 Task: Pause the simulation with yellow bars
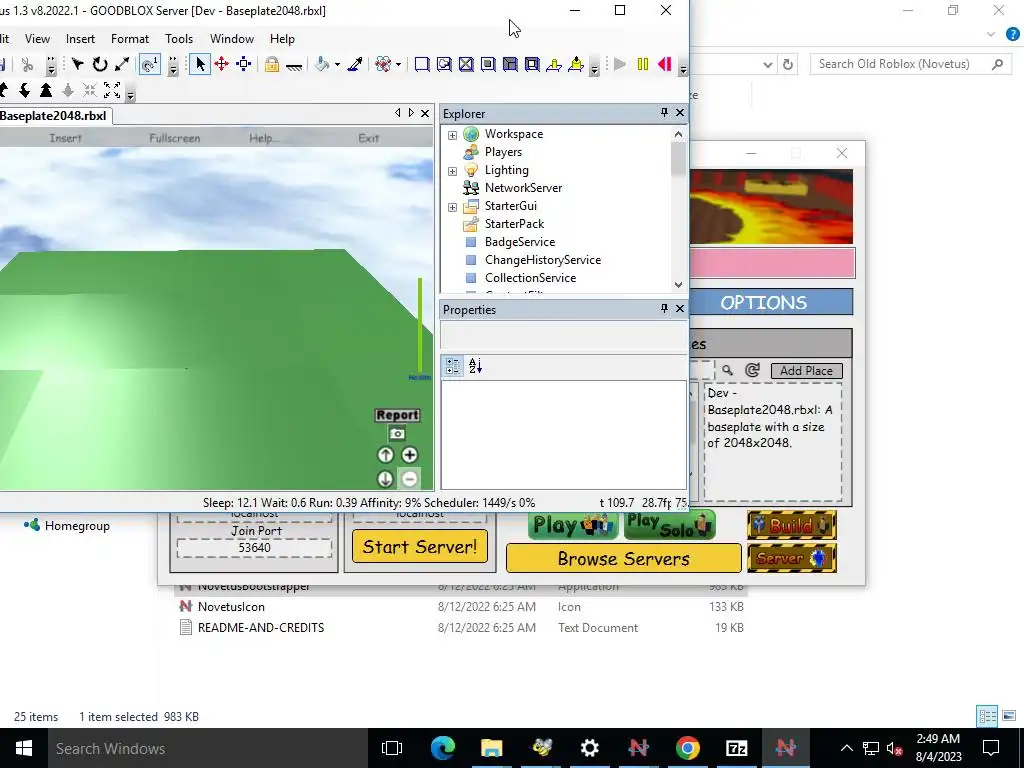coord(643,64)
